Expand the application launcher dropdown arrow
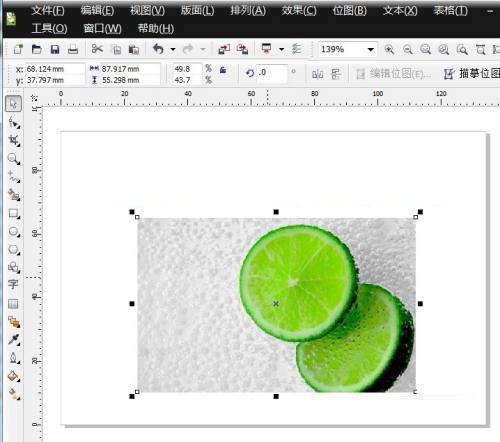This screenshot has height=442, width=500. point(282,49)
